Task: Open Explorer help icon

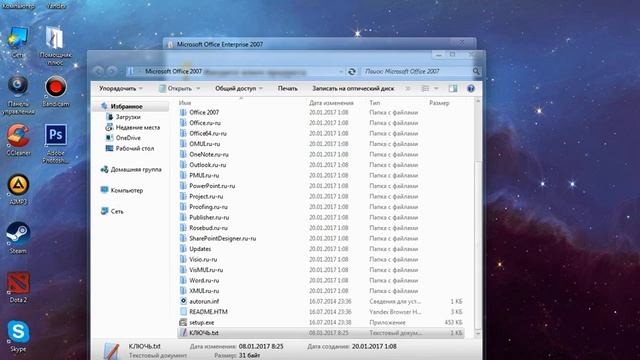Action: 471,89
